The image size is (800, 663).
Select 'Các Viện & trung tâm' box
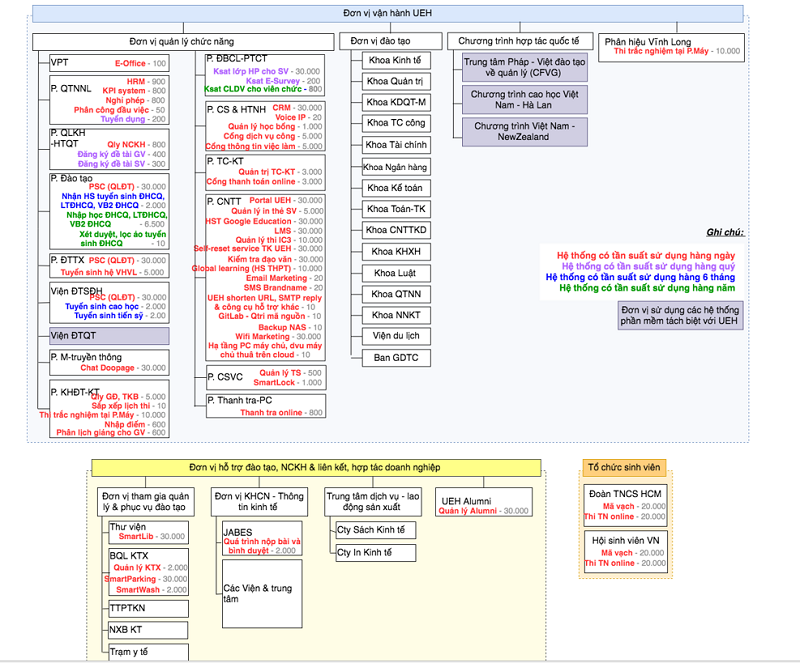(262, 594)
